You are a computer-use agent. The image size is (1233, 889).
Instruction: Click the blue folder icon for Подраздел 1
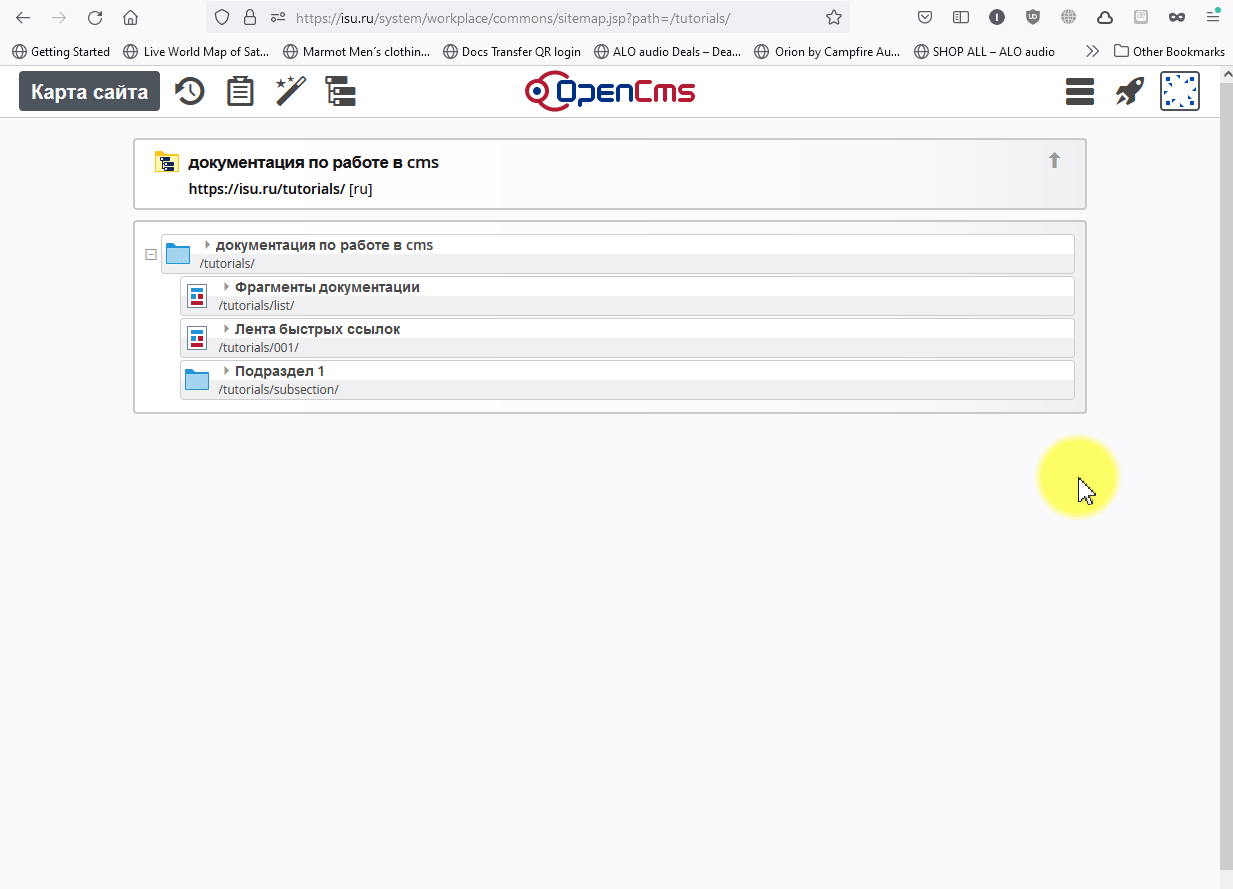[197, 380]
